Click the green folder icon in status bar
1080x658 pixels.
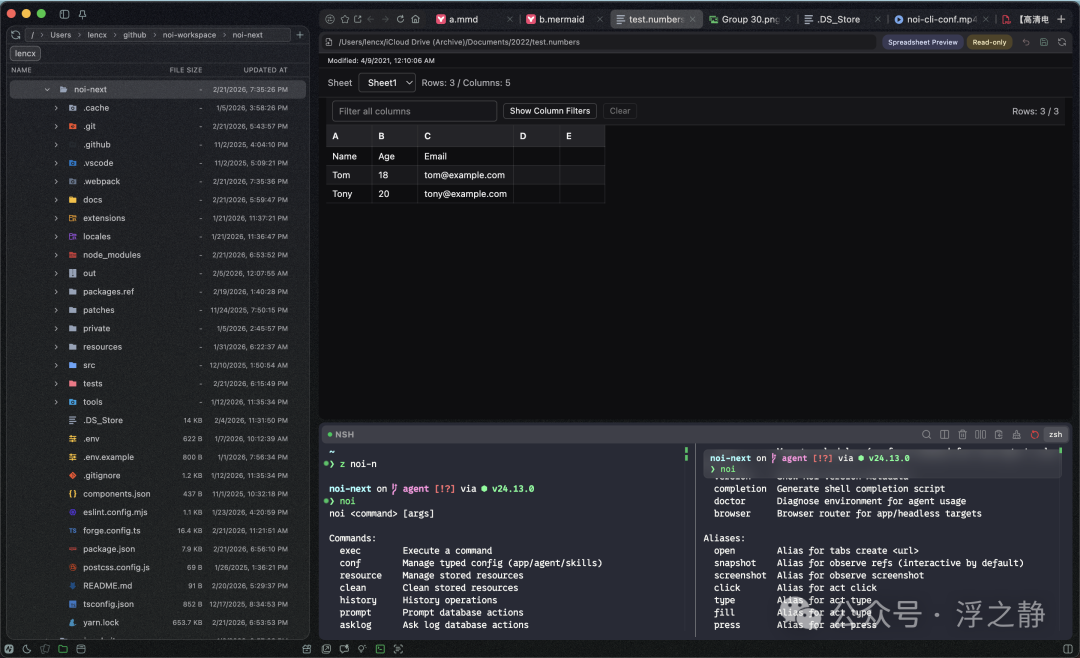point(63,649)
